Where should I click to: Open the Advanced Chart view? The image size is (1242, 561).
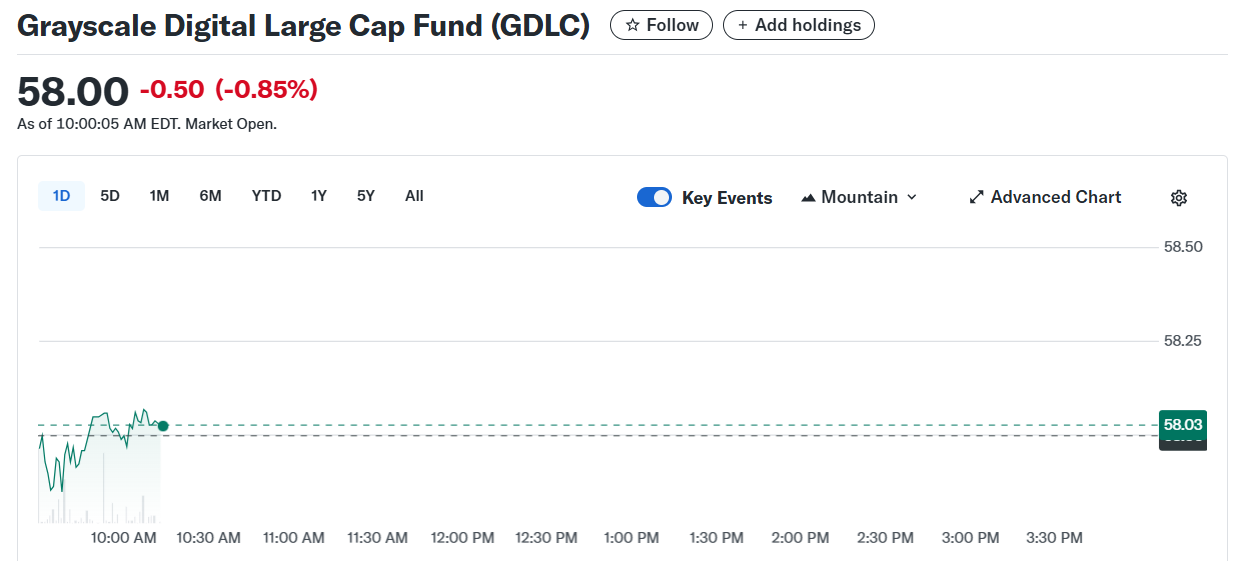pyautogui.click(x=1045, y=197)
